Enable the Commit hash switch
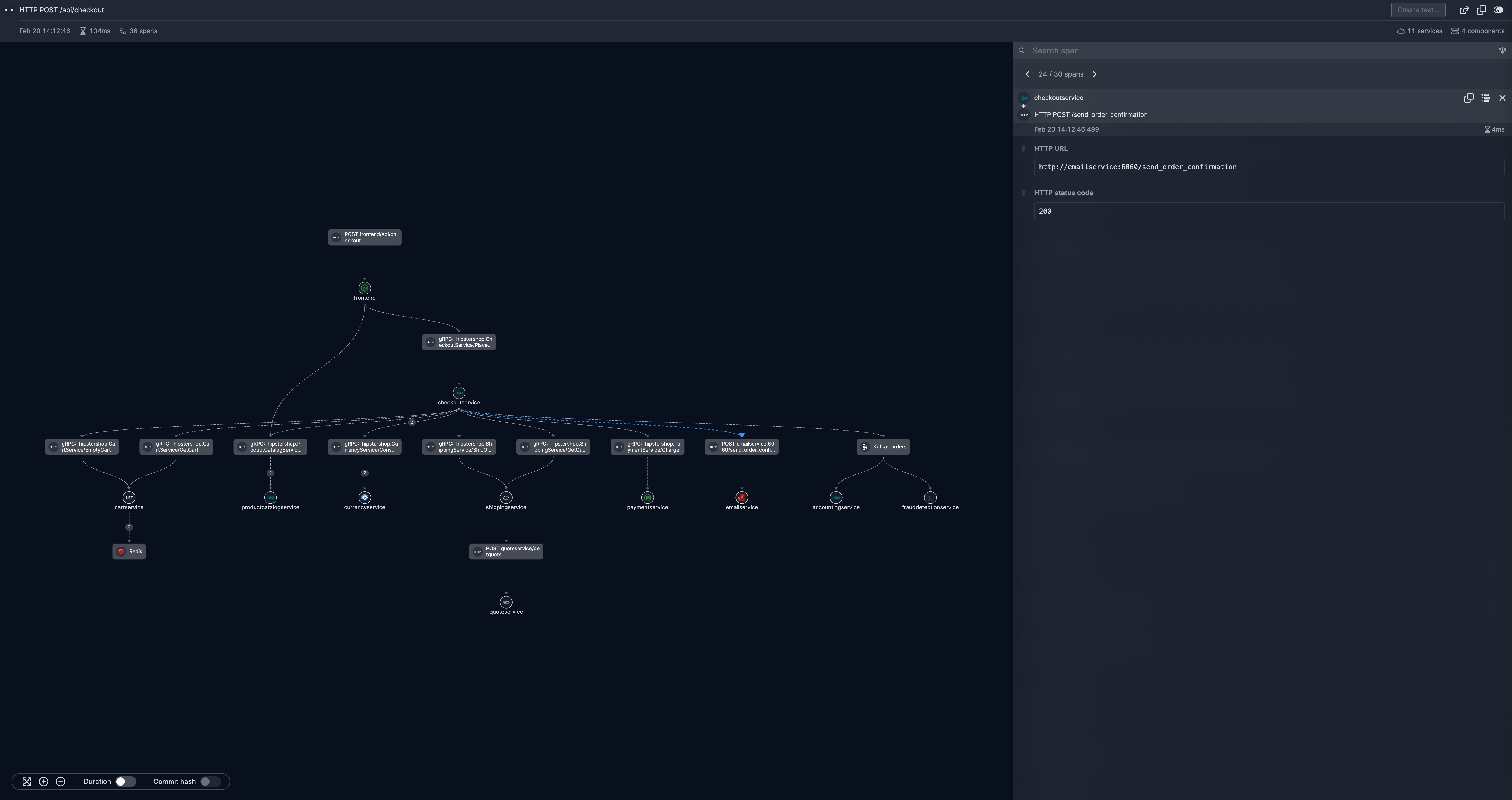This screenshot has width=1512, height=800. point(210,781)
